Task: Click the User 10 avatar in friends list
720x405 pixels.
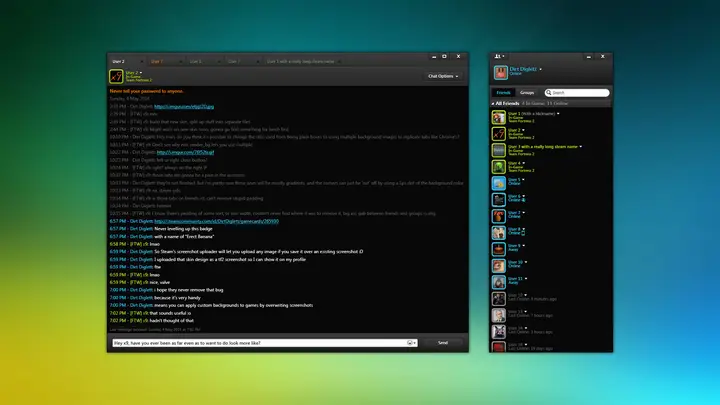Action: coord(499,266)
